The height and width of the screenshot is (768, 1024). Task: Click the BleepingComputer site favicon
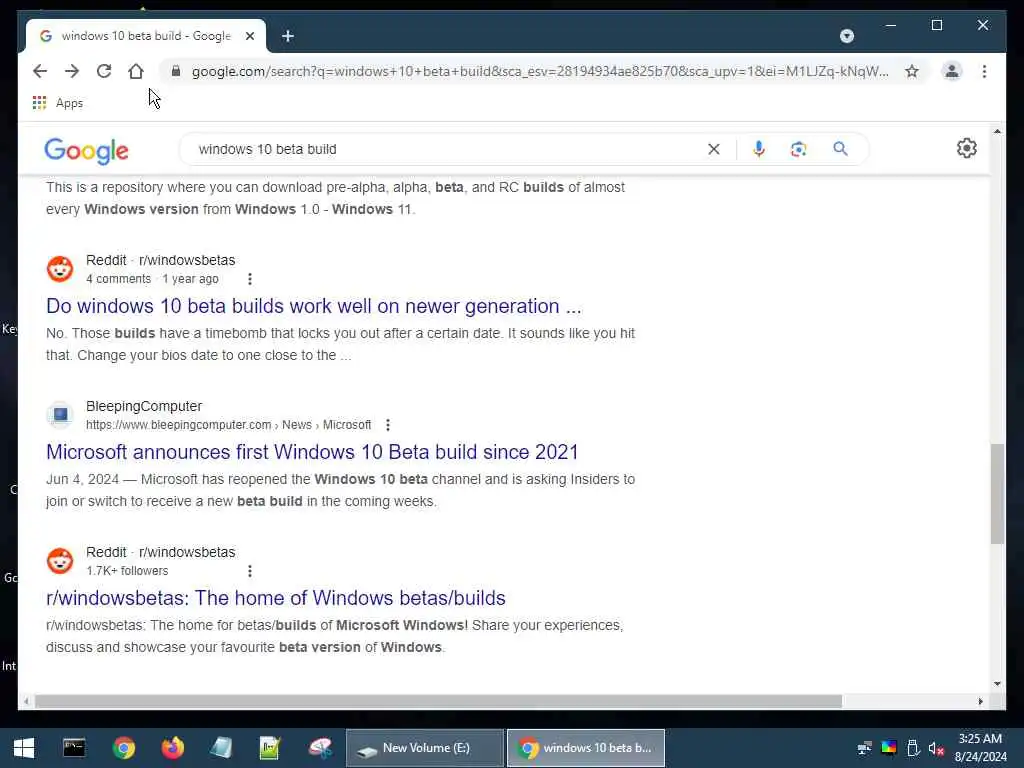point(60,415)
